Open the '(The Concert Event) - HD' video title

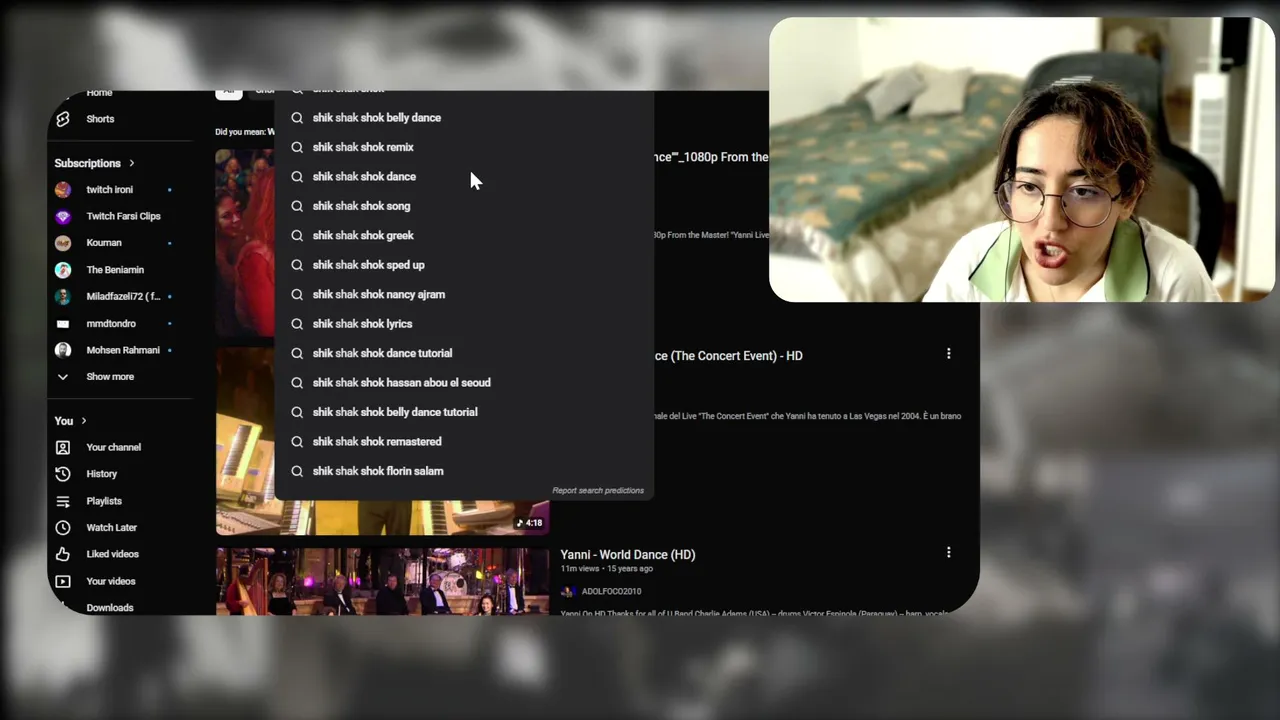tap(728, 356)
